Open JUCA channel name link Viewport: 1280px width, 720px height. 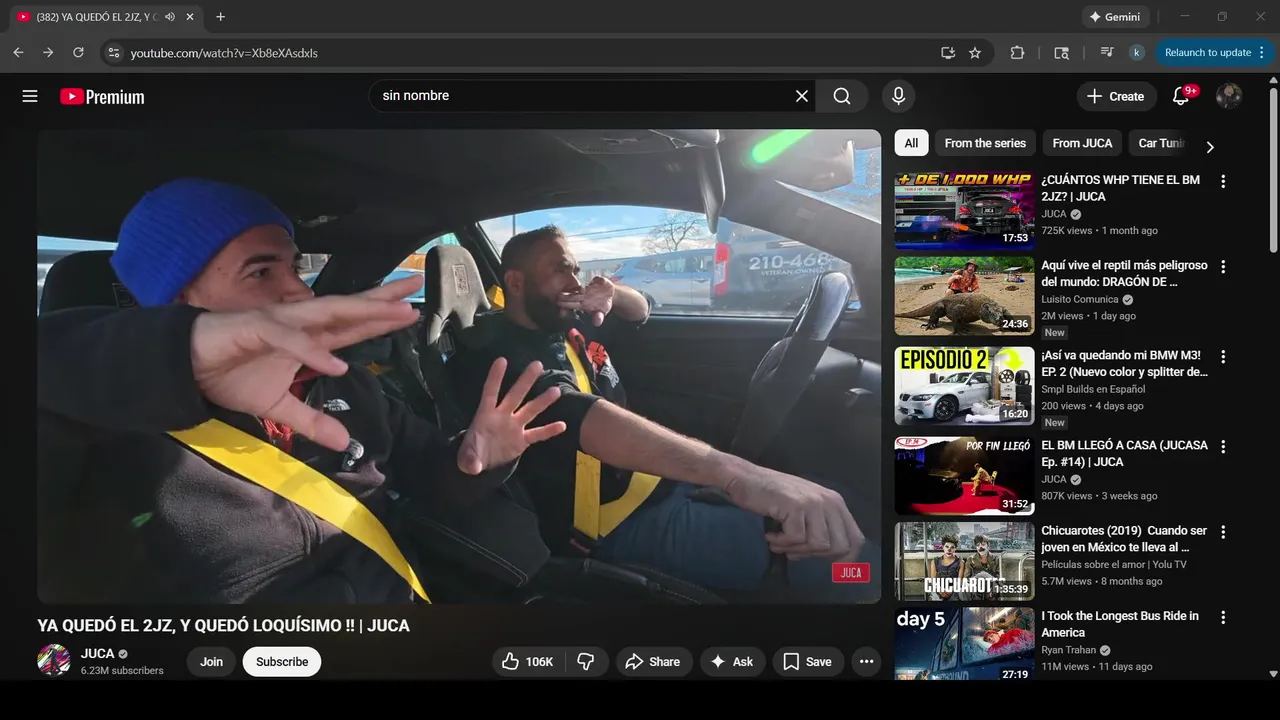coord(97,653)
